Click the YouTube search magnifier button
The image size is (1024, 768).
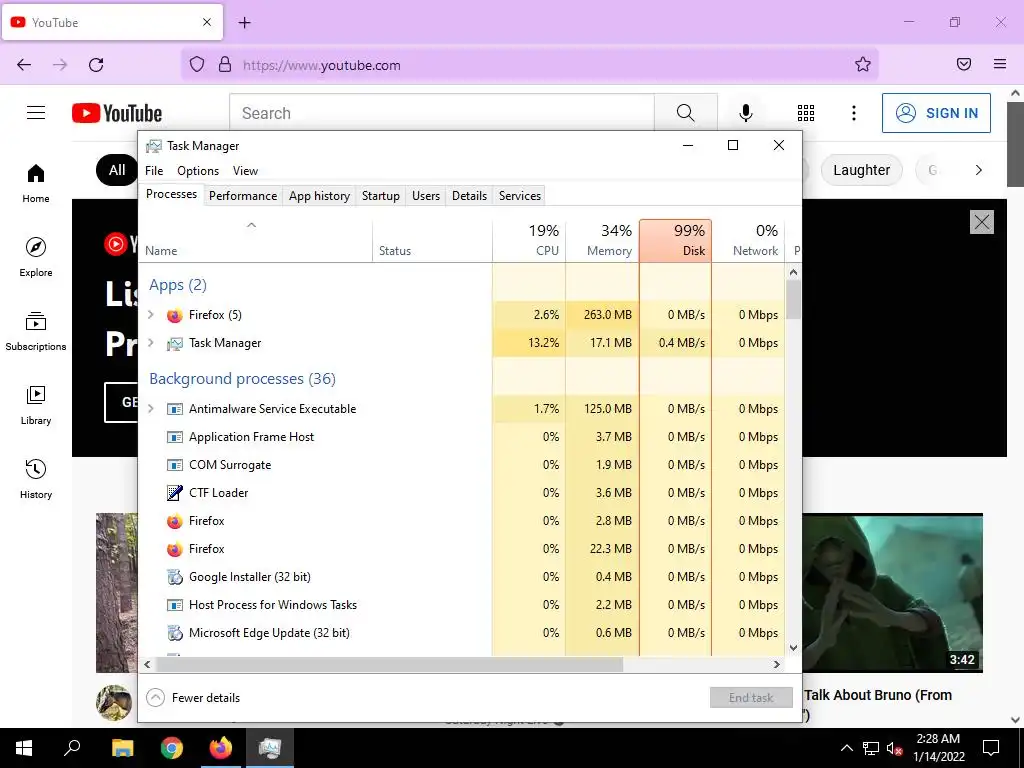(x=685, y=113)
